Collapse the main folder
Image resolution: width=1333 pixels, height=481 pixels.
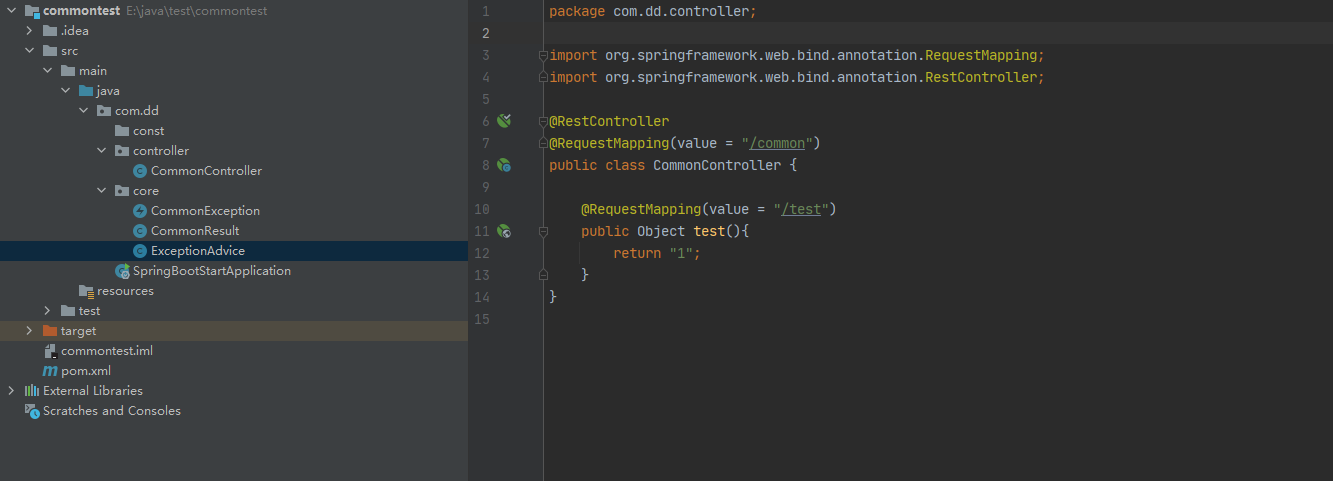48,71
